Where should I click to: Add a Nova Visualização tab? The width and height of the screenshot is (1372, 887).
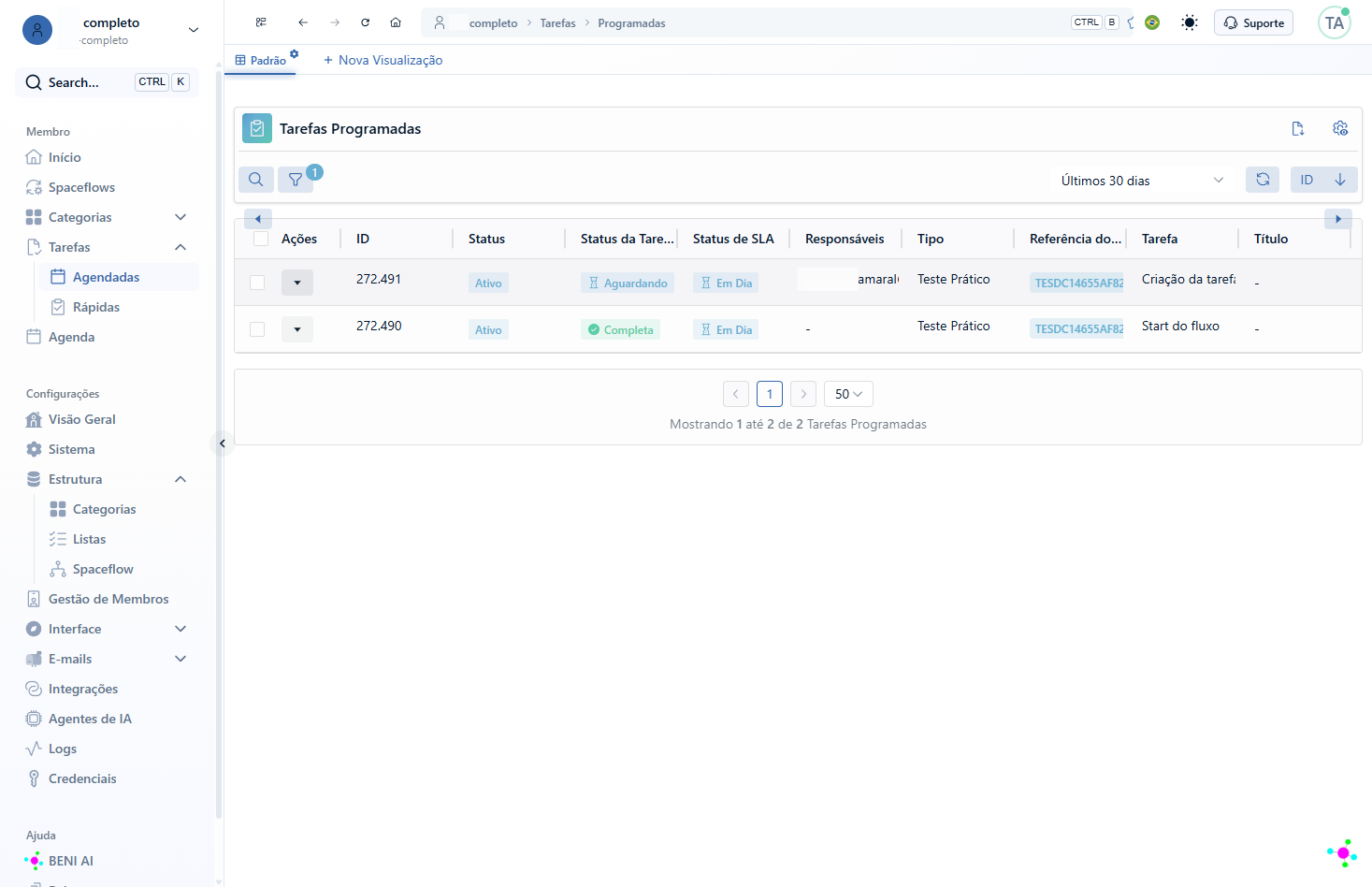point(383,60)
